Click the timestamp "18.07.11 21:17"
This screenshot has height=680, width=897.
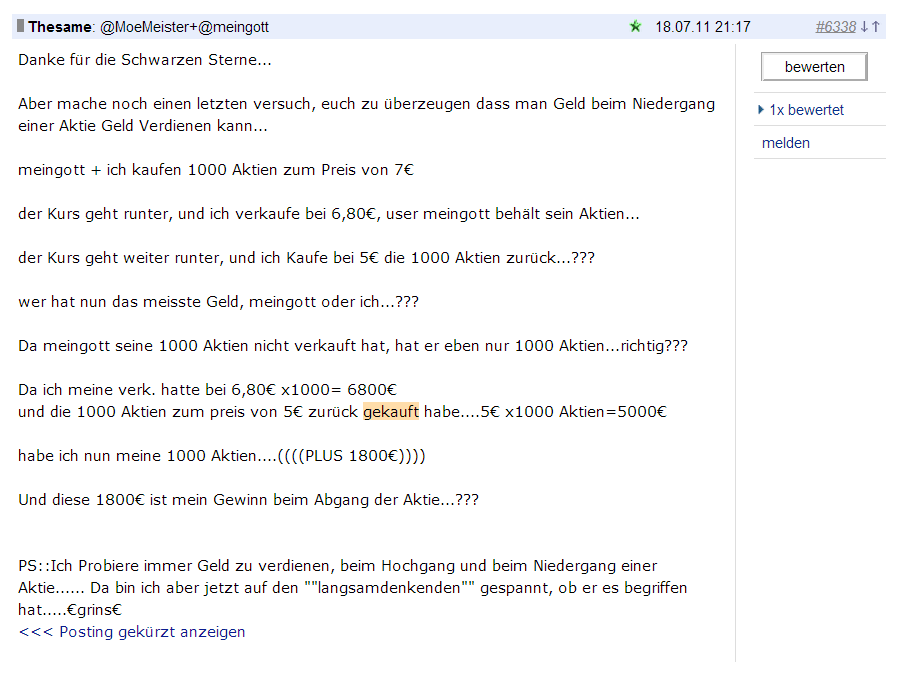[702, 27]
